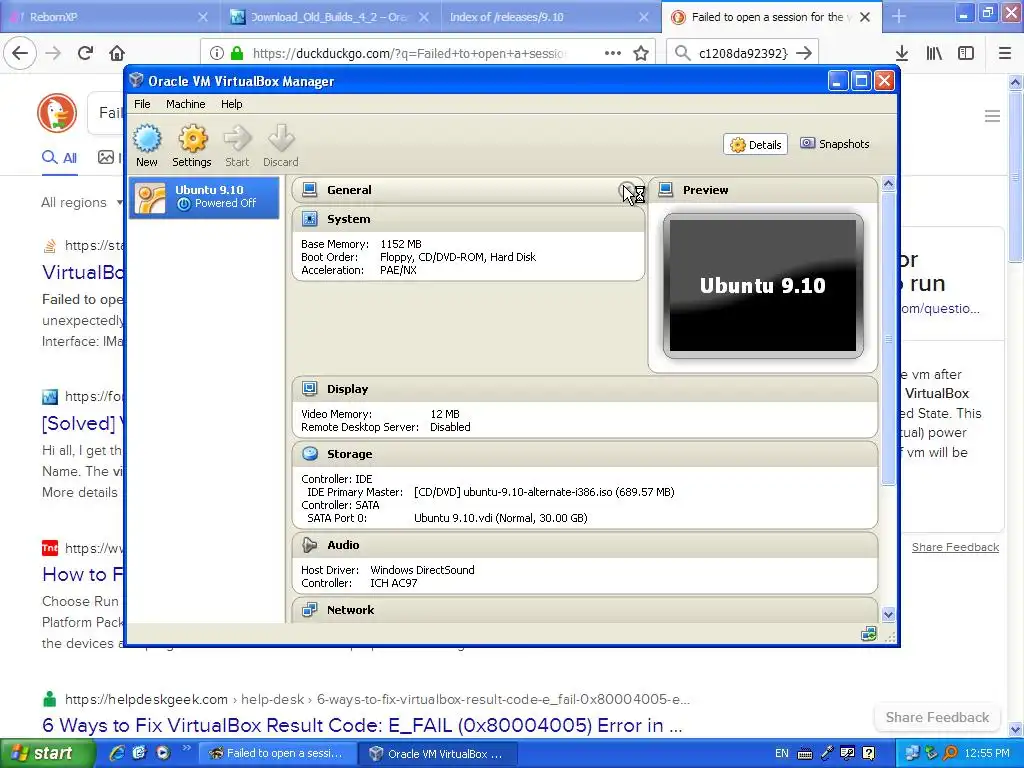
Task: Switch to the Download_Old_Builds_4_2 browser tab
Action: [330, 17]
